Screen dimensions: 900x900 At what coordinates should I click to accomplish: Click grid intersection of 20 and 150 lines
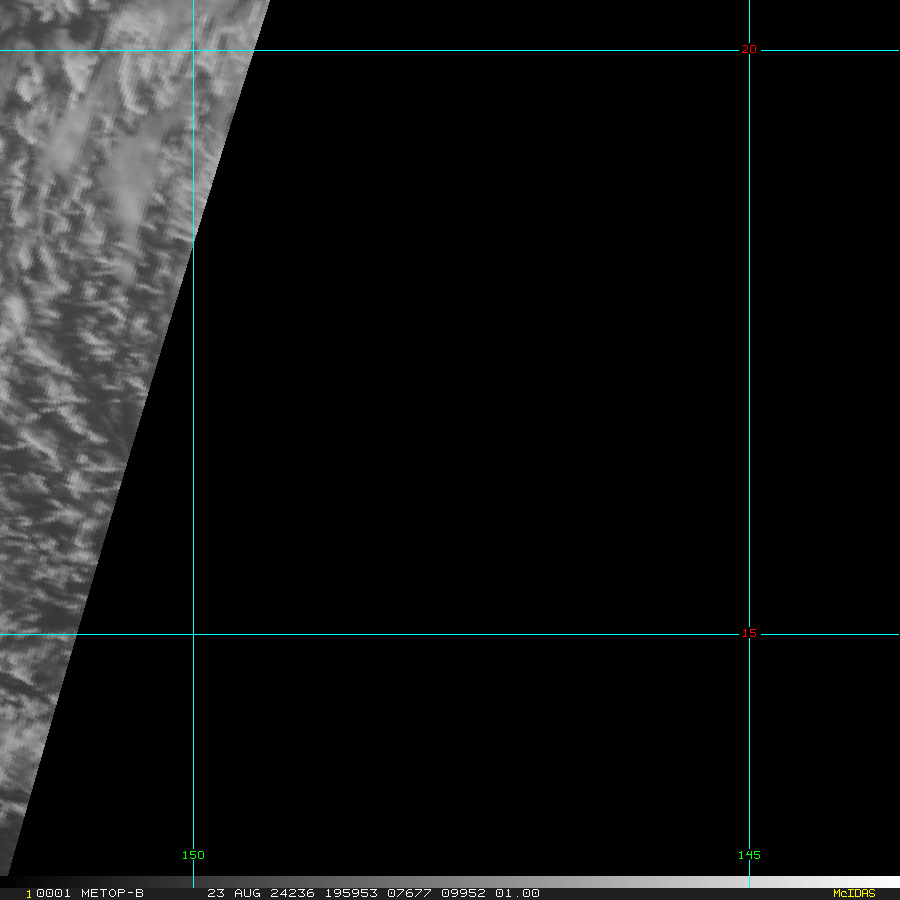tap(193, 51)
